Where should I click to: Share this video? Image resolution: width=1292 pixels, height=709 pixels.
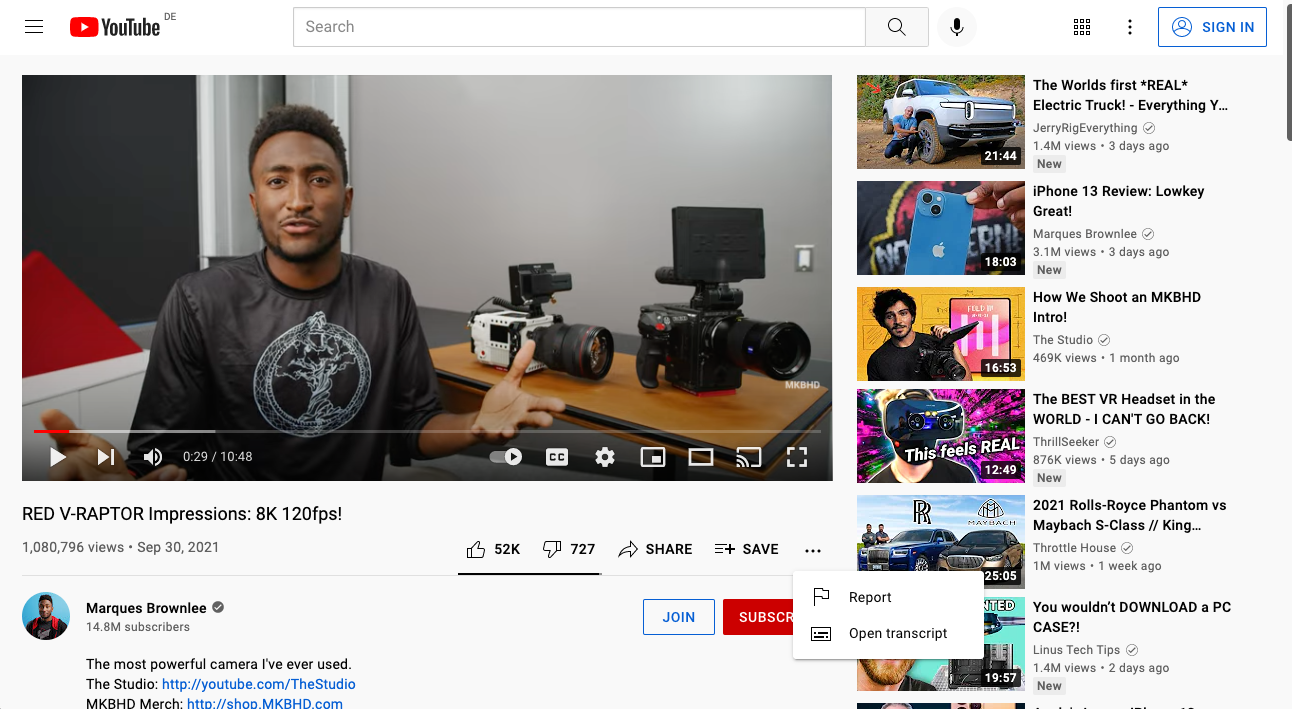[x=655, y=549]
